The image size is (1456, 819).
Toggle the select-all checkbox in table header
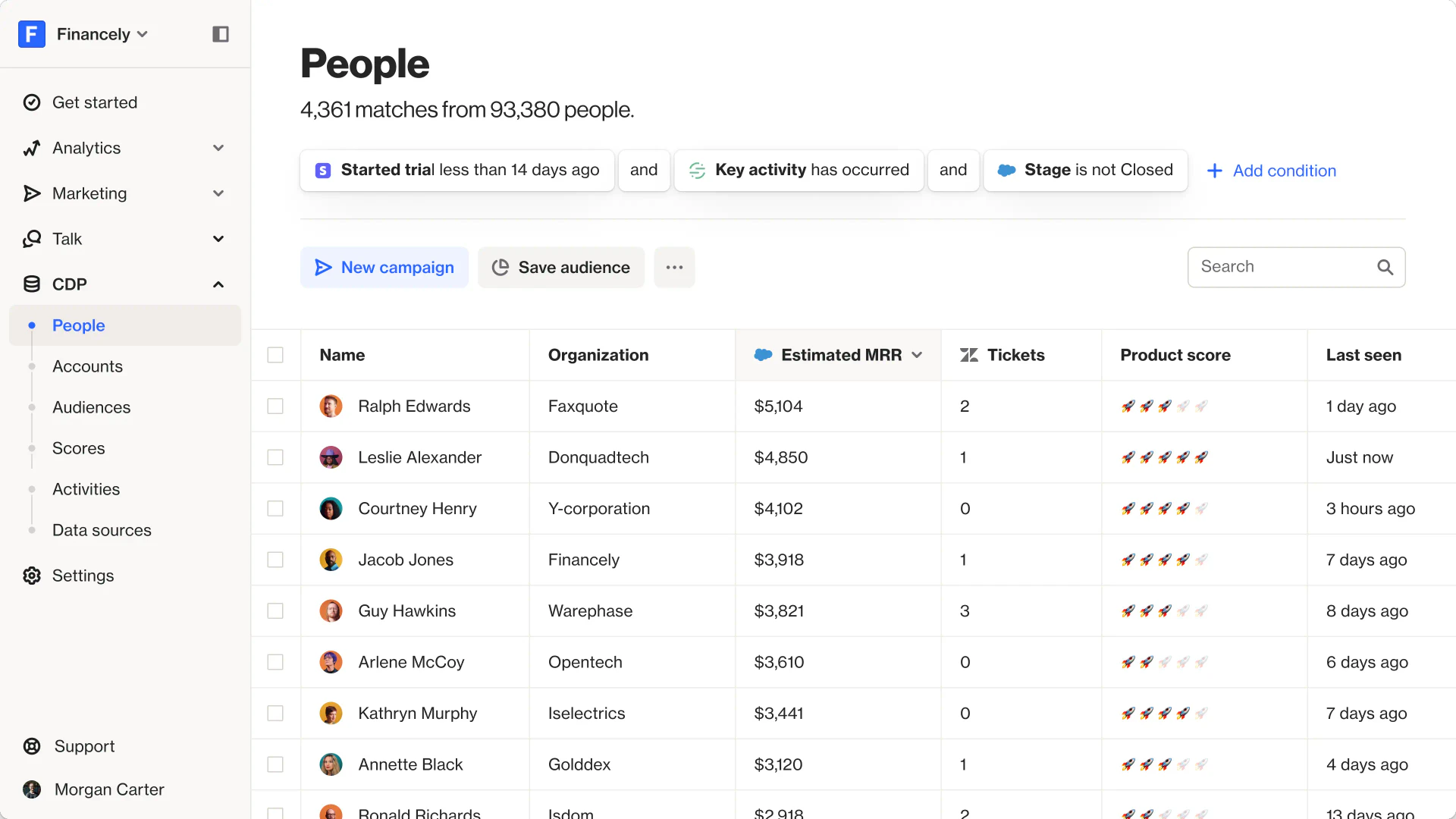coord(275,355)
